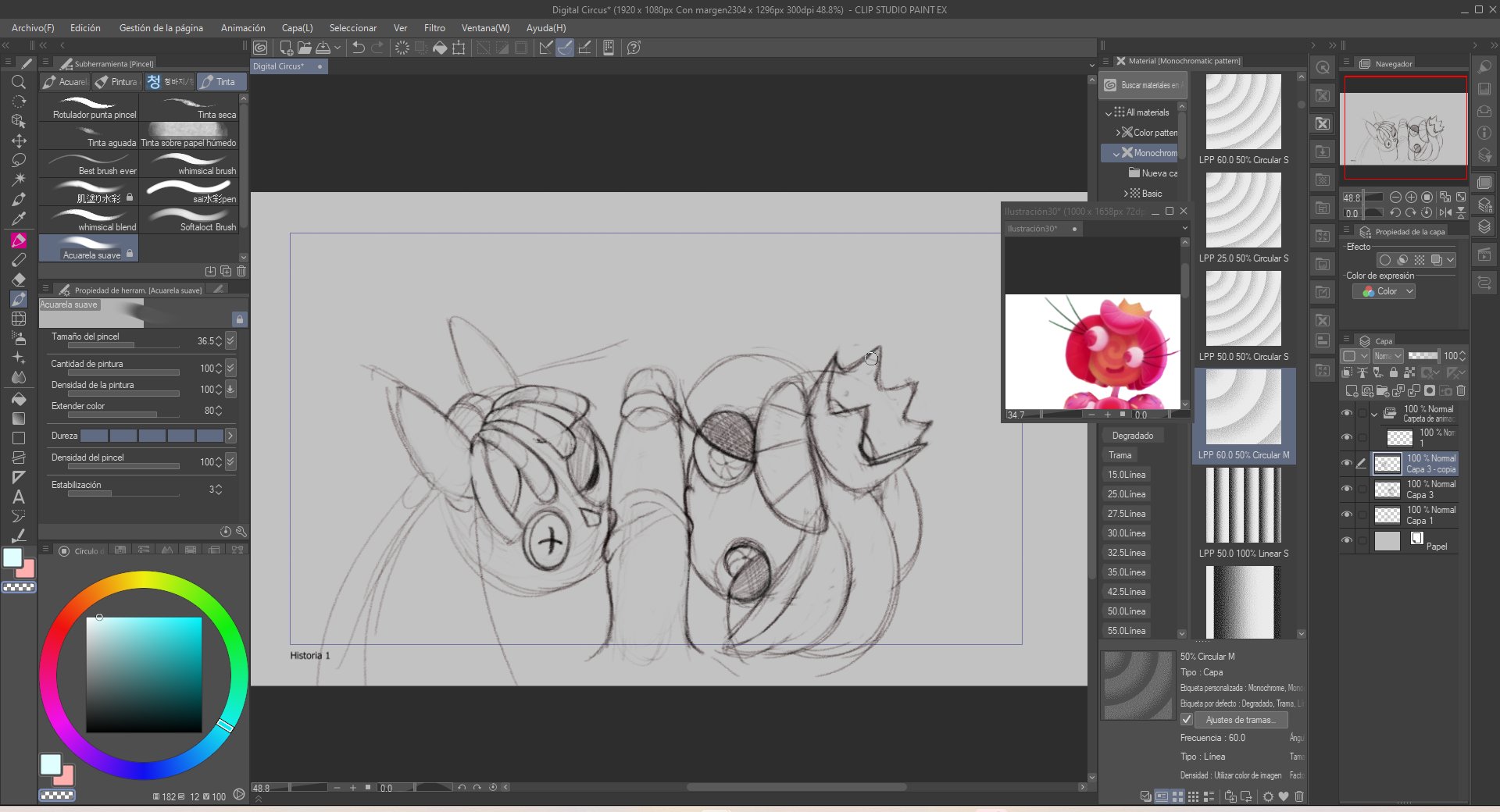Select Softaloct Brush sub tool

pyautogui.click(x=189, y=219)
